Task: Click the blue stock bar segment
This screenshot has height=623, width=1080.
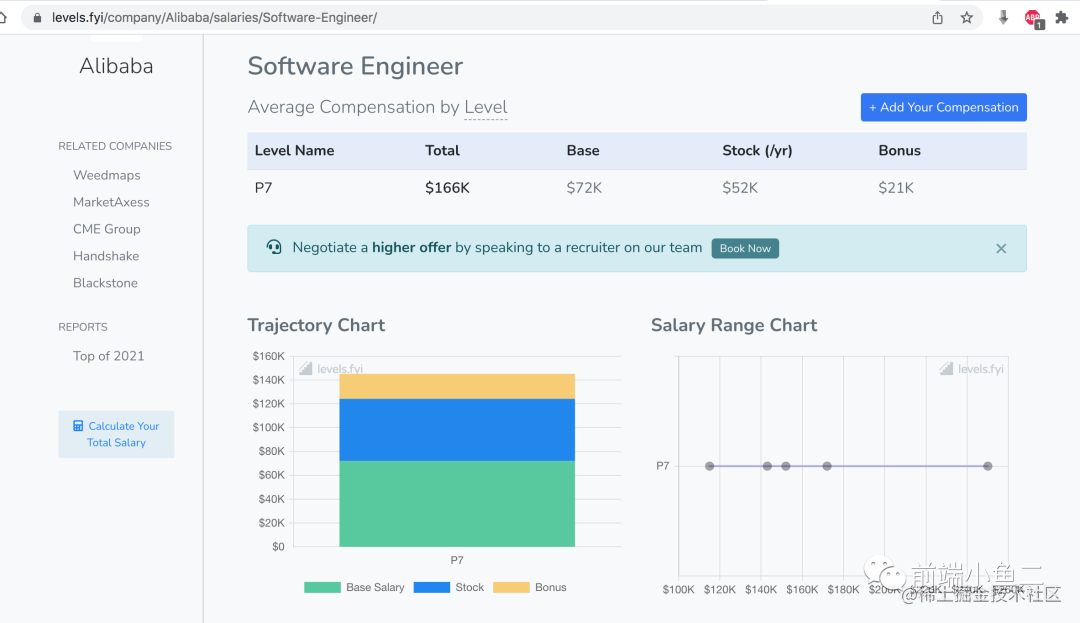Action: click(457, 430)
